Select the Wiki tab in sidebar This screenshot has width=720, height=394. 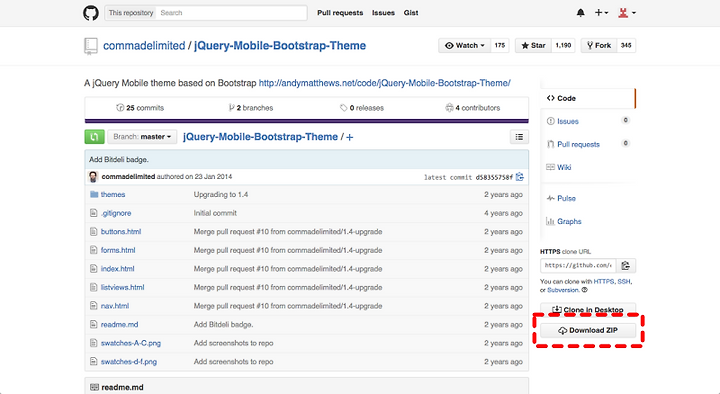pos(588,167)
